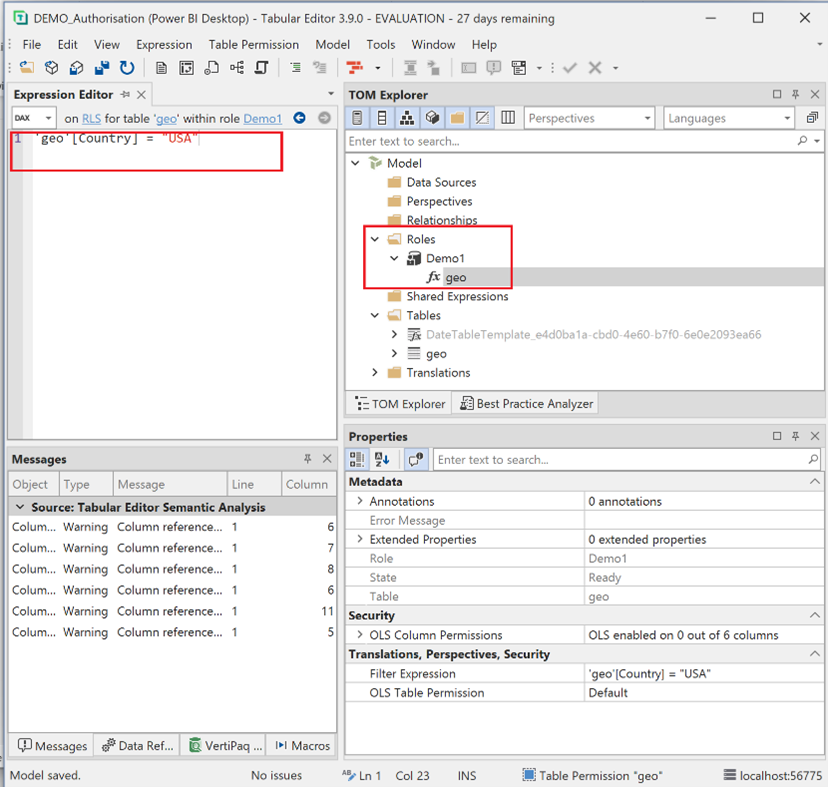Screen dimensions: 828x787
Task: Click the TOM Explorer search field
Action: 570,141
